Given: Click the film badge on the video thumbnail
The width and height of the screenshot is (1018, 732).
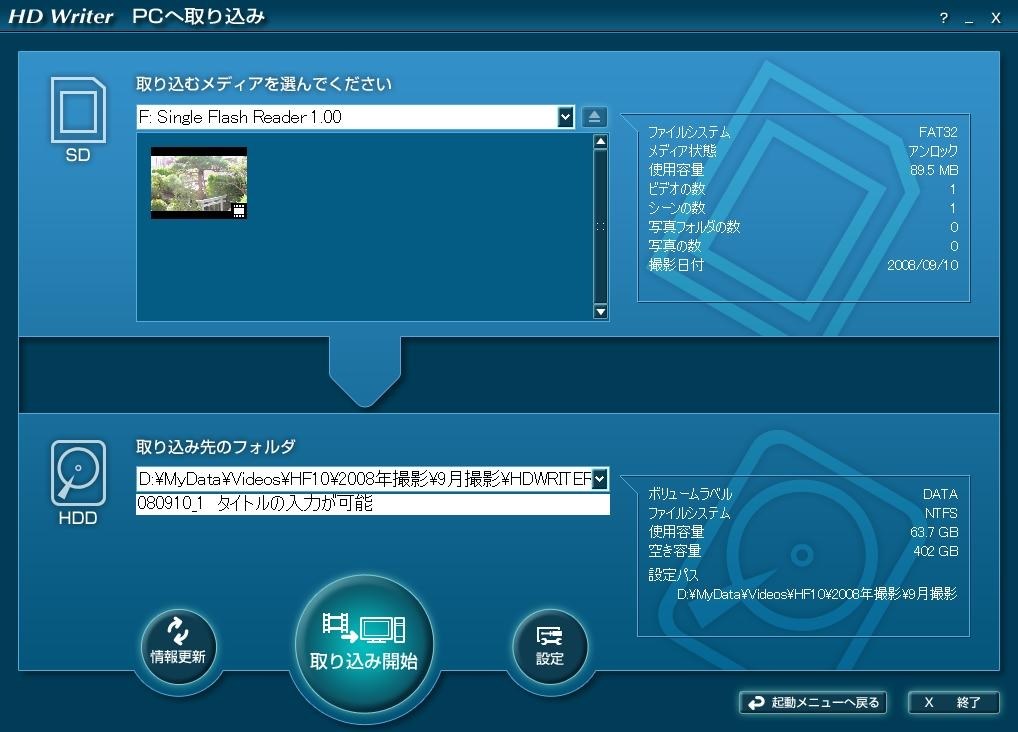Looking at the screenshot, I should (x=238, y=210).
